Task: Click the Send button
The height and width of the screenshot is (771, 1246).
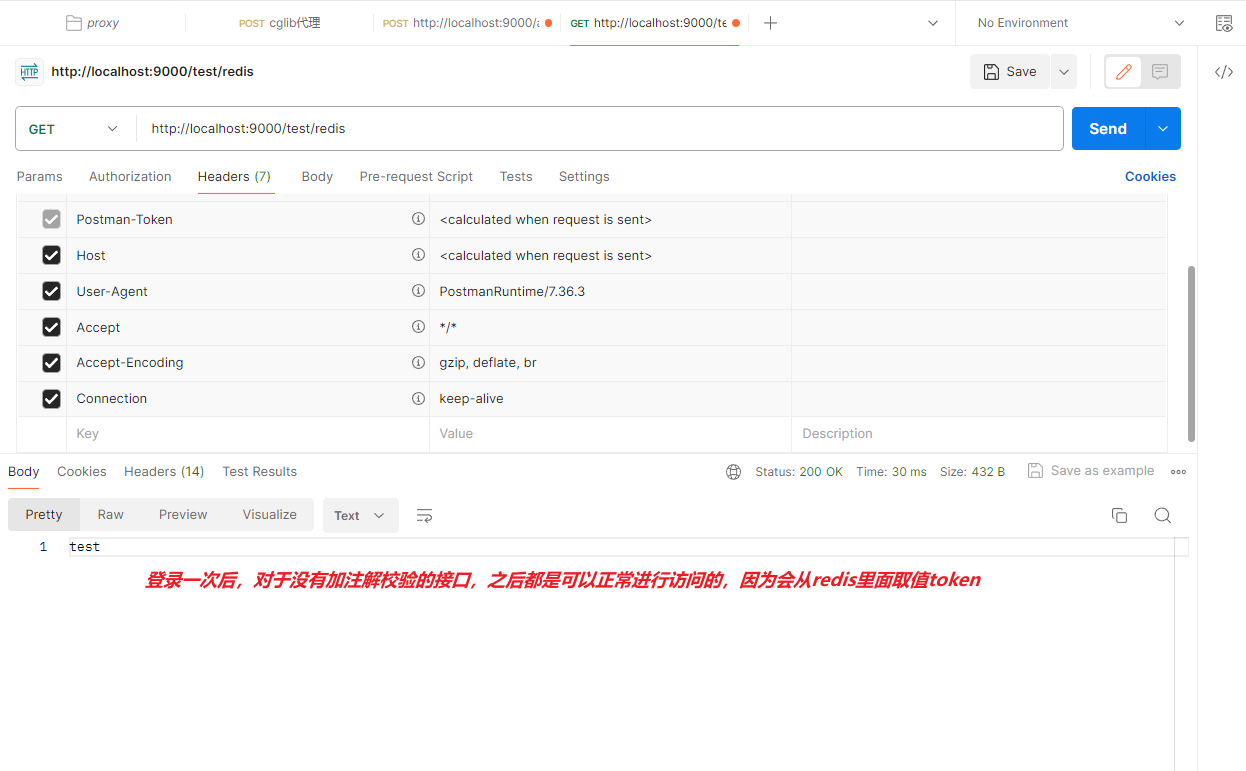Action: (1107, 128)
